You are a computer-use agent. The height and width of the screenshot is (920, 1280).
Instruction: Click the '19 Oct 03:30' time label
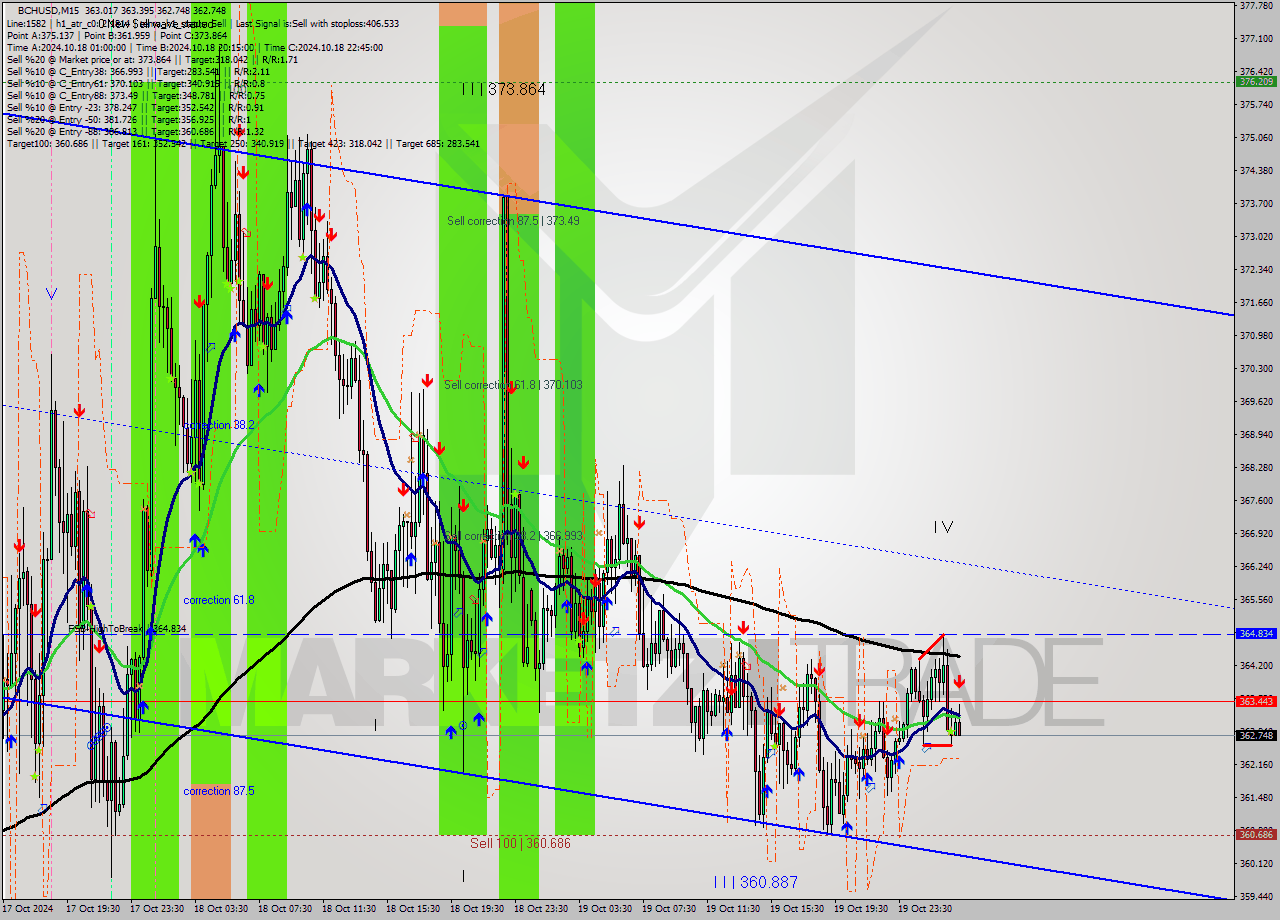(604, 909)
